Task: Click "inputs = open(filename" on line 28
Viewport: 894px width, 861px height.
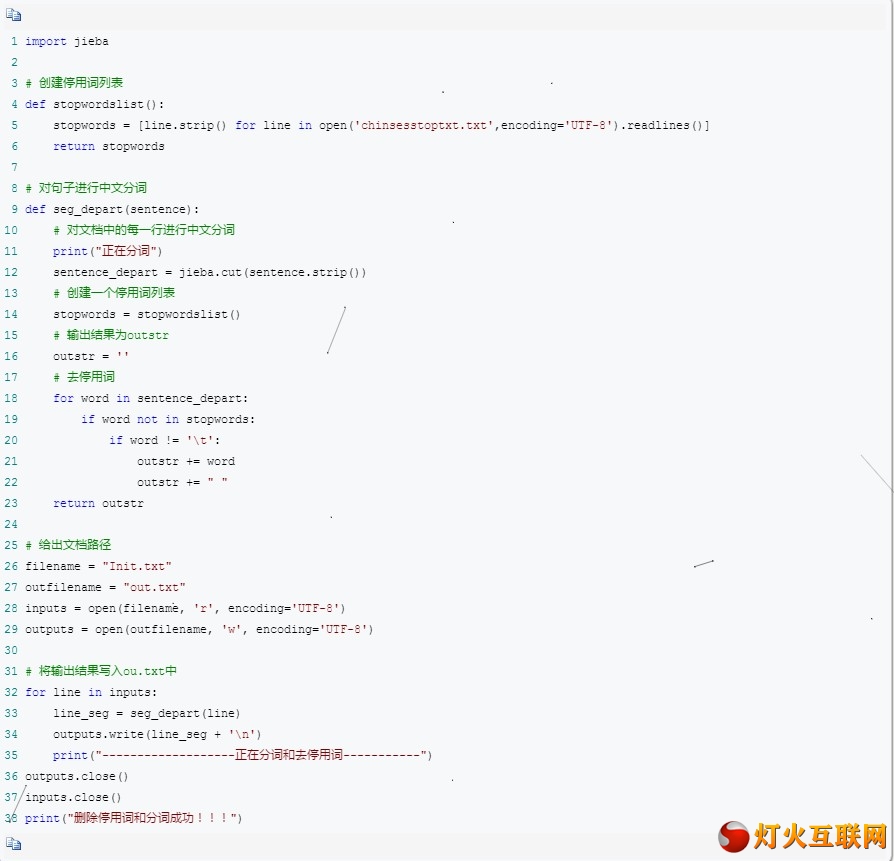Action: (101, 608)
